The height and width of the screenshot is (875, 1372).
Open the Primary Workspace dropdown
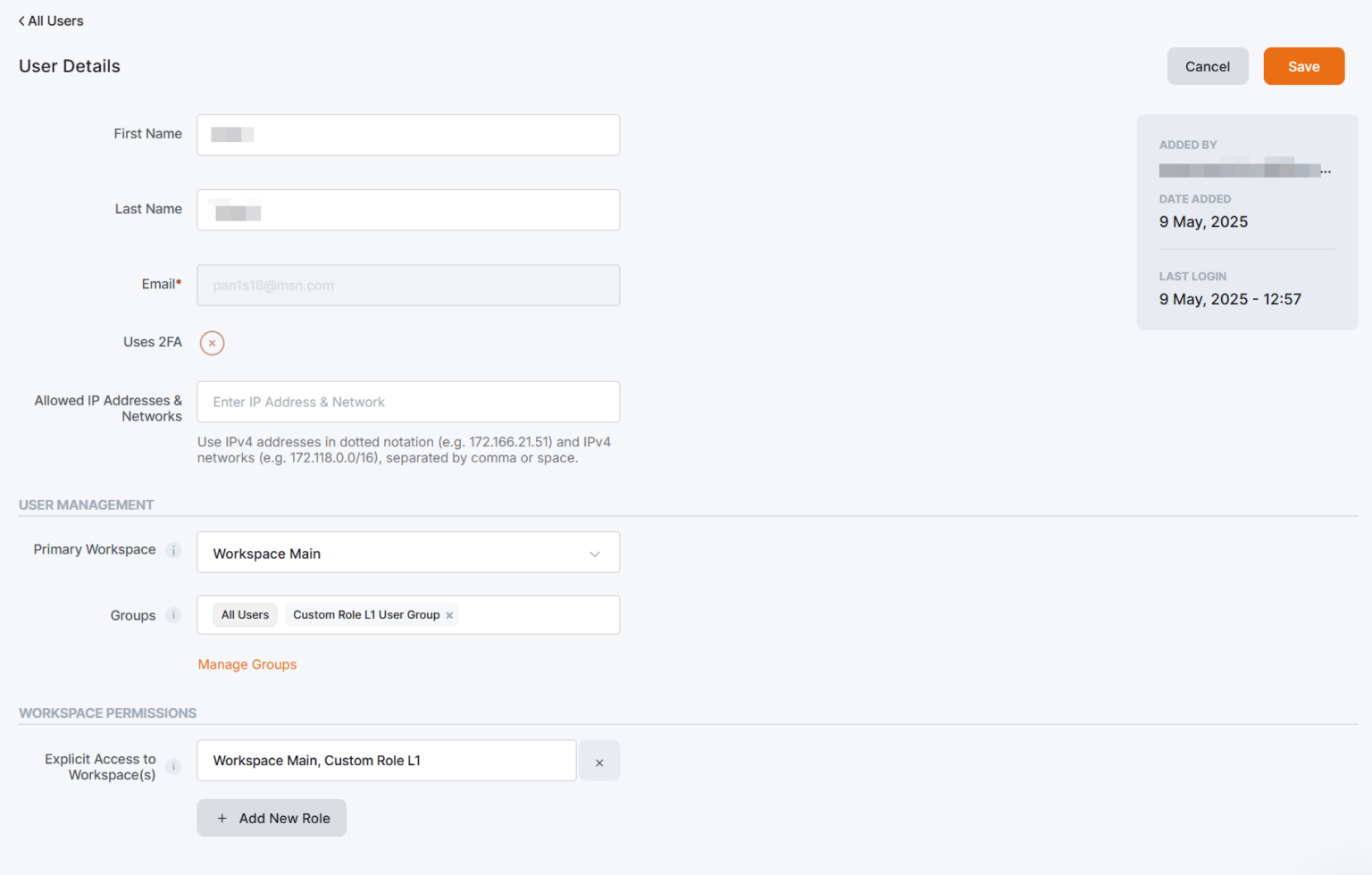408,553
